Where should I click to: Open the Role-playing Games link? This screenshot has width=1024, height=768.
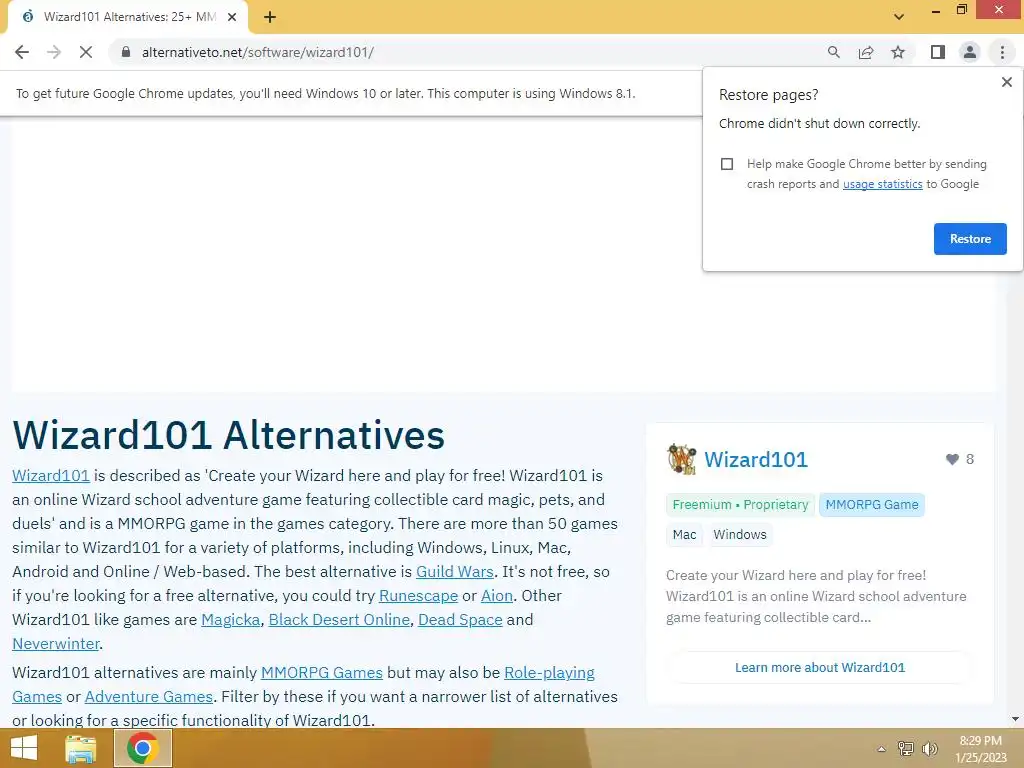coord(549,673)
